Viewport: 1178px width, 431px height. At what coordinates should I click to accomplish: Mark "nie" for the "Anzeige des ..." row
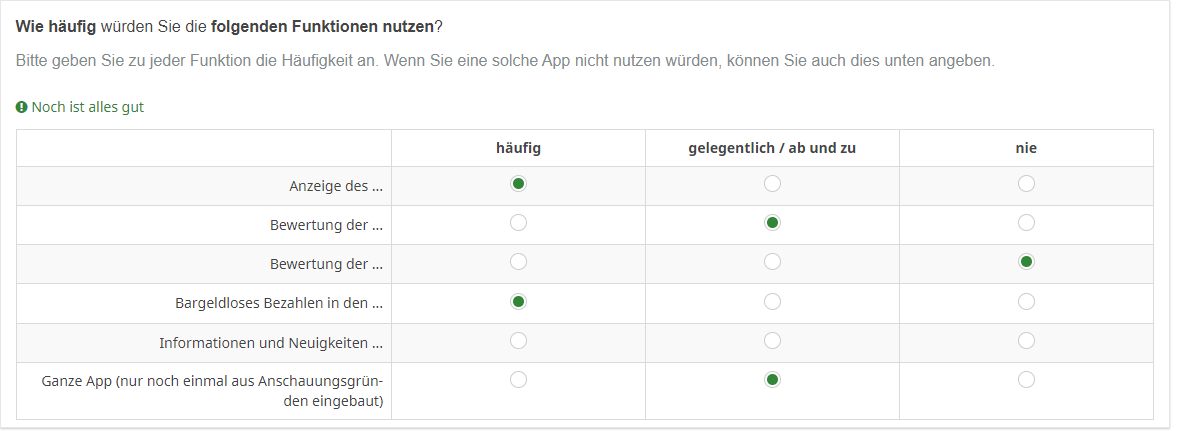click(x=1026, y=184)
